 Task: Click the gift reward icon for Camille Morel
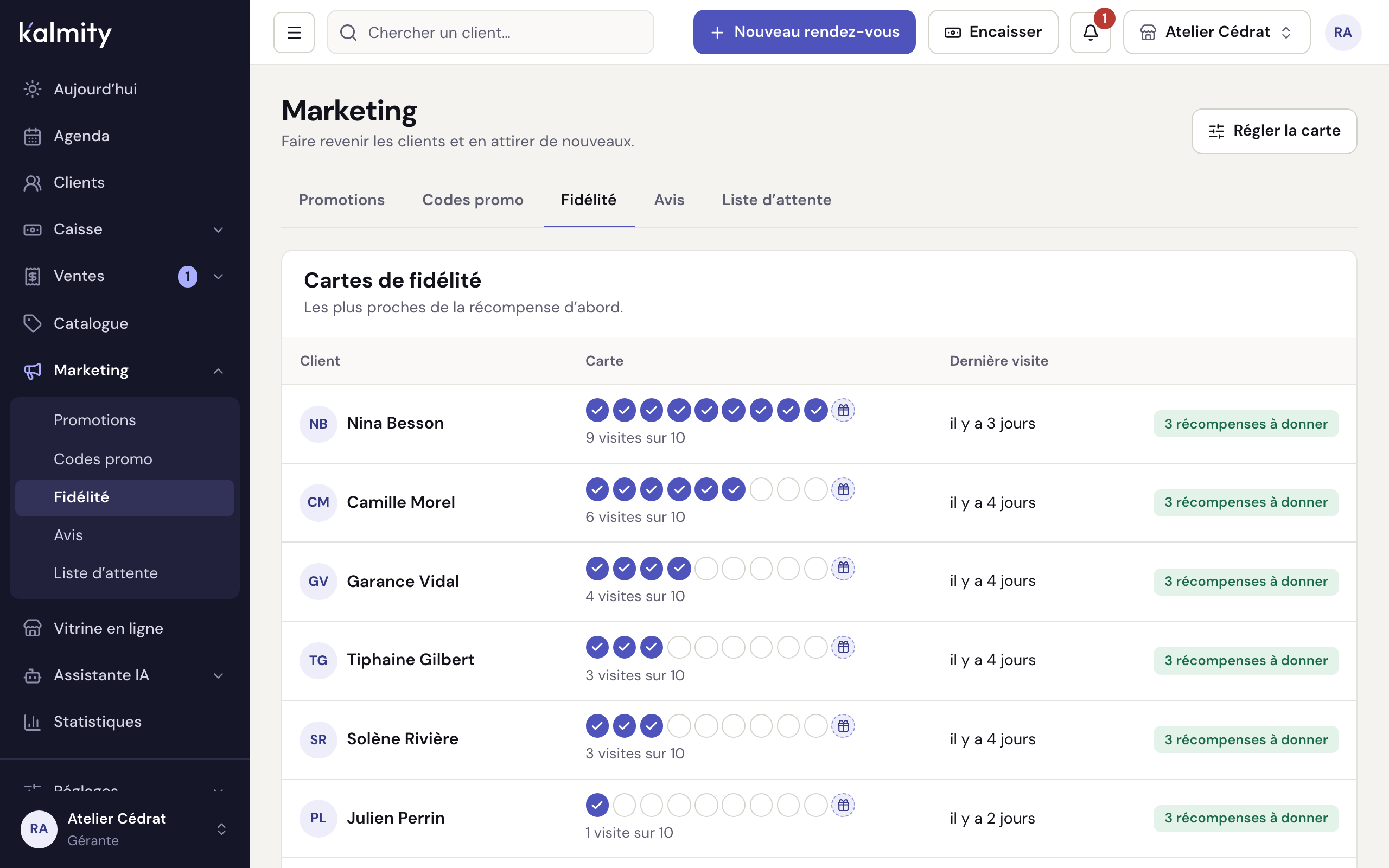[x=843, y=489]
